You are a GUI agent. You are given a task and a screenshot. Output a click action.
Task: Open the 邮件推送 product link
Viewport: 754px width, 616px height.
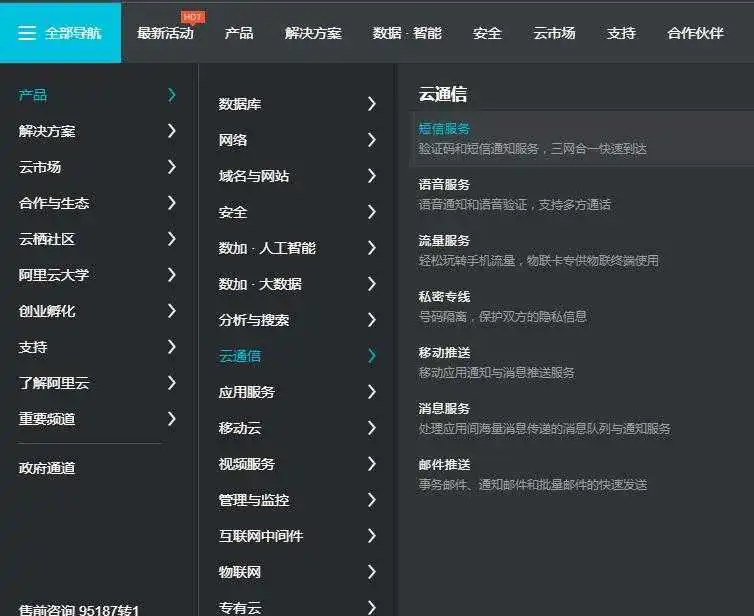point(444,465)
